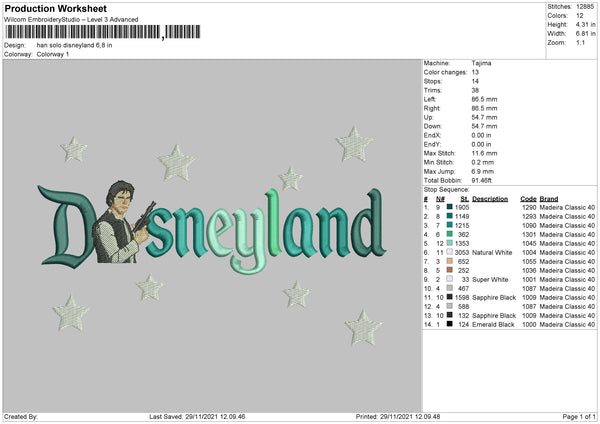Click the 'Colorway 1' value
This screenshot has height=424, width=600.
coord(53,54)
